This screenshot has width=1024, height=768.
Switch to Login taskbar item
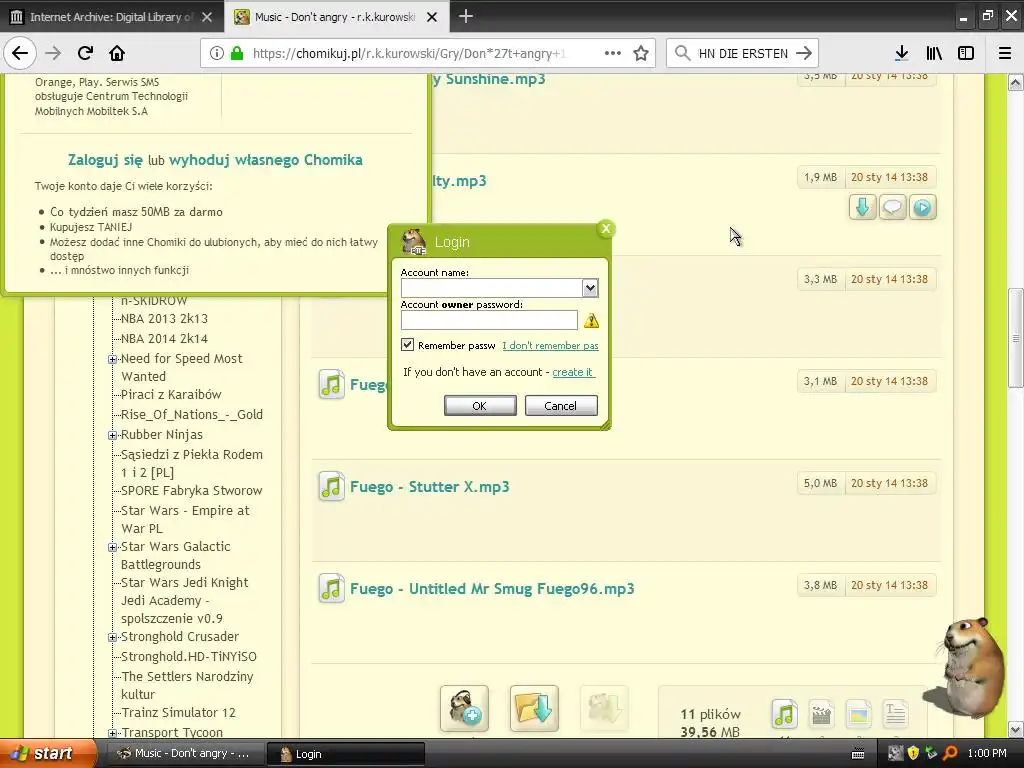(x=346, y=754)
